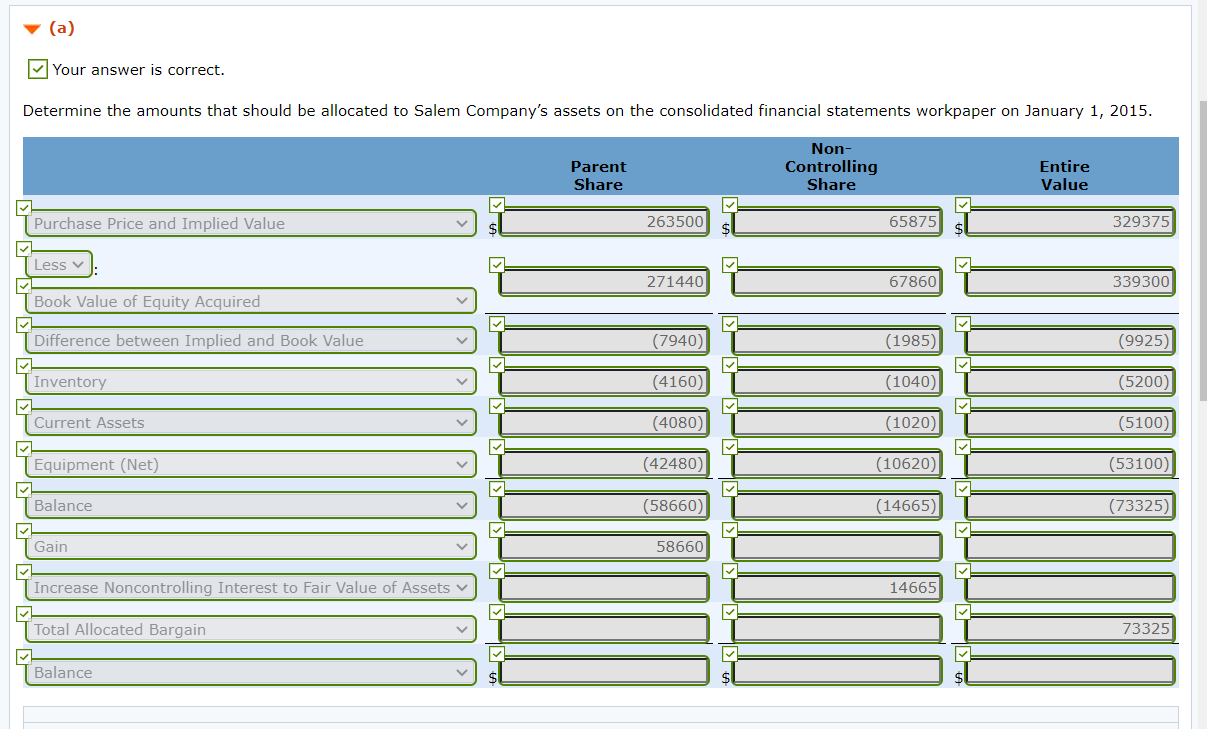This screenshot has height=729, width=1207.
Task: Click the Parent Share field showing 263500
Action: click(604, 222)
